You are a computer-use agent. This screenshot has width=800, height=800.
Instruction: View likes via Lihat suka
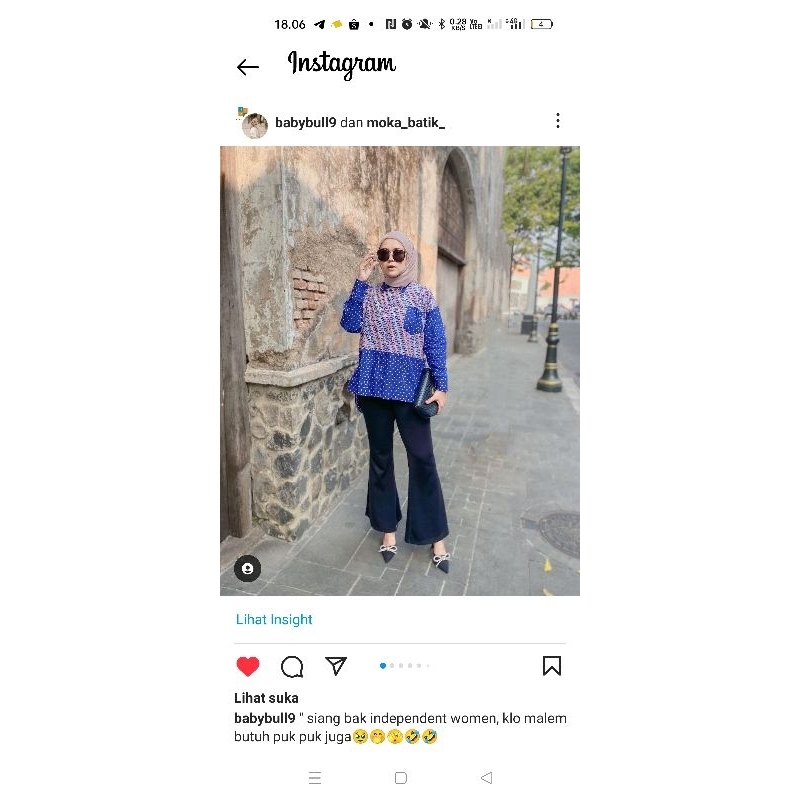[x=266, y=698]
